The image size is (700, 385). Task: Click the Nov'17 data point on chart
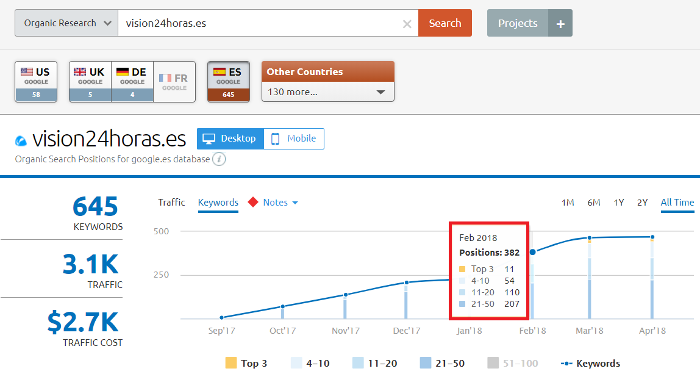346,295
